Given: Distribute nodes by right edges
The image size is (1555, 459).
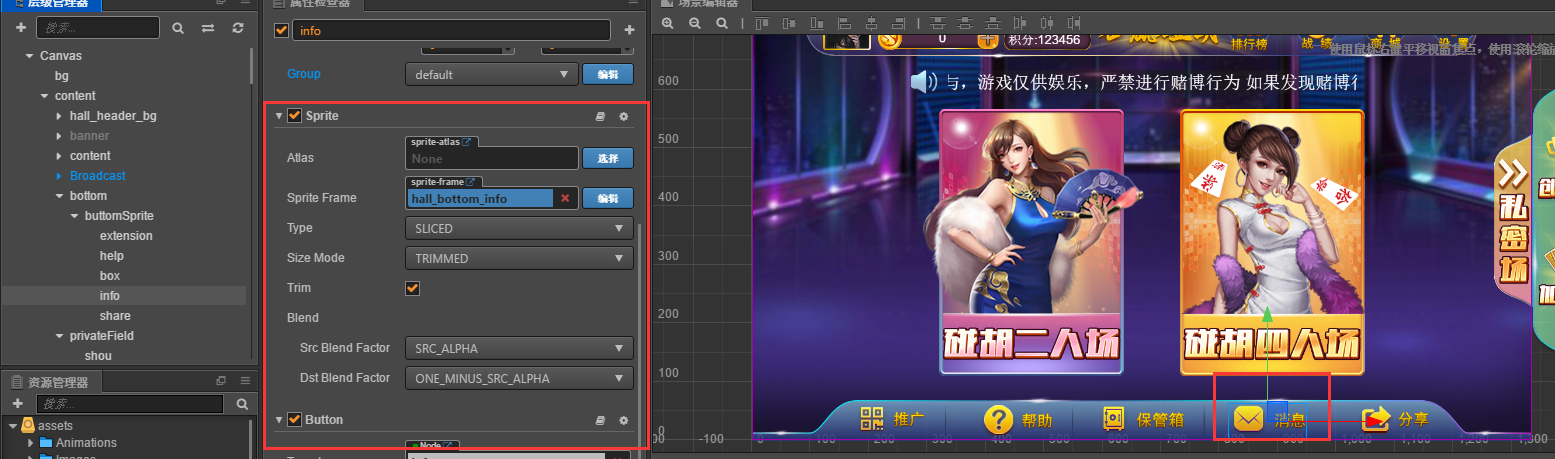Looking at the screenshot, I should (1075, 22).
